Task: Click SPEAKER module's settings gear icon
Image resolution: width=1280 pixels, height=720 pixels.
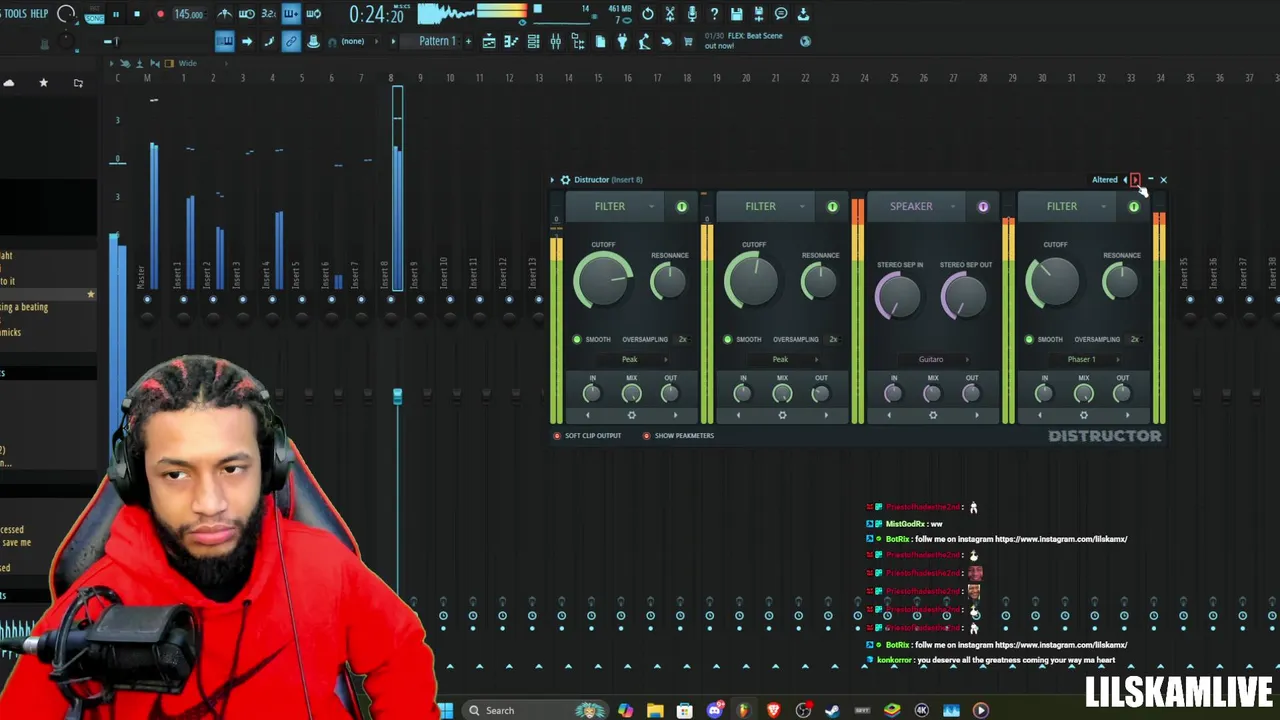Action: point(933,415)
